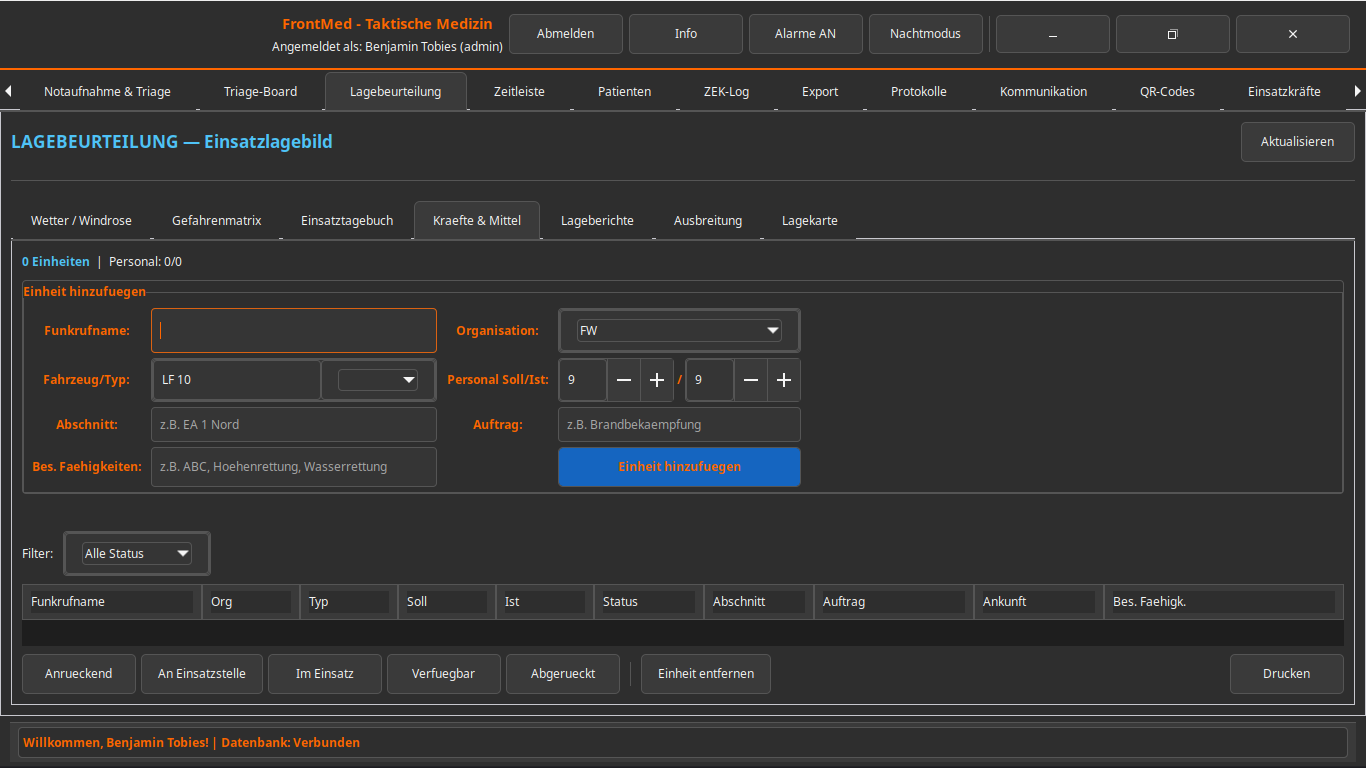Focus the Funkrufname input field
Screen dimensions: 1366x768
[294, 330]
